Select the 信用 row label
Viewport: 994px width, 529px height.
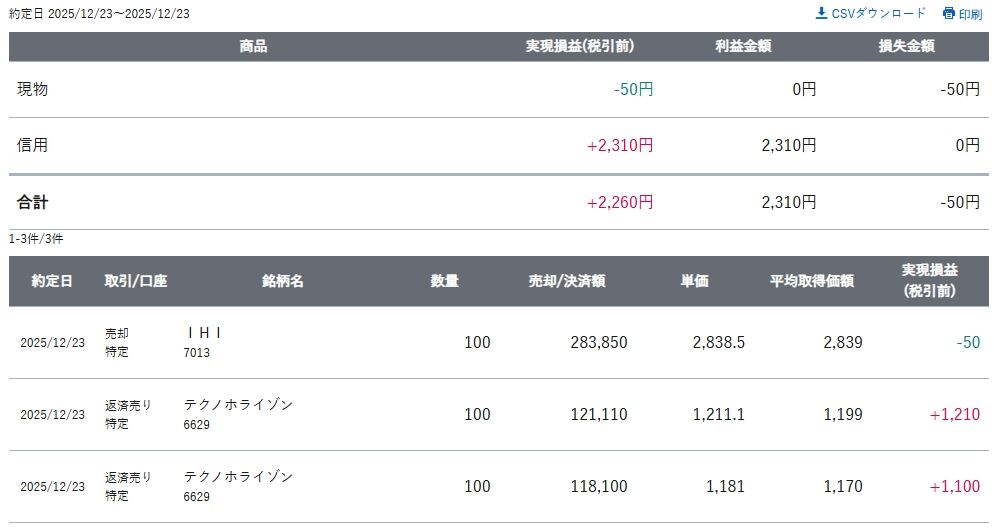pyautogui.click(x=32, y=145)
